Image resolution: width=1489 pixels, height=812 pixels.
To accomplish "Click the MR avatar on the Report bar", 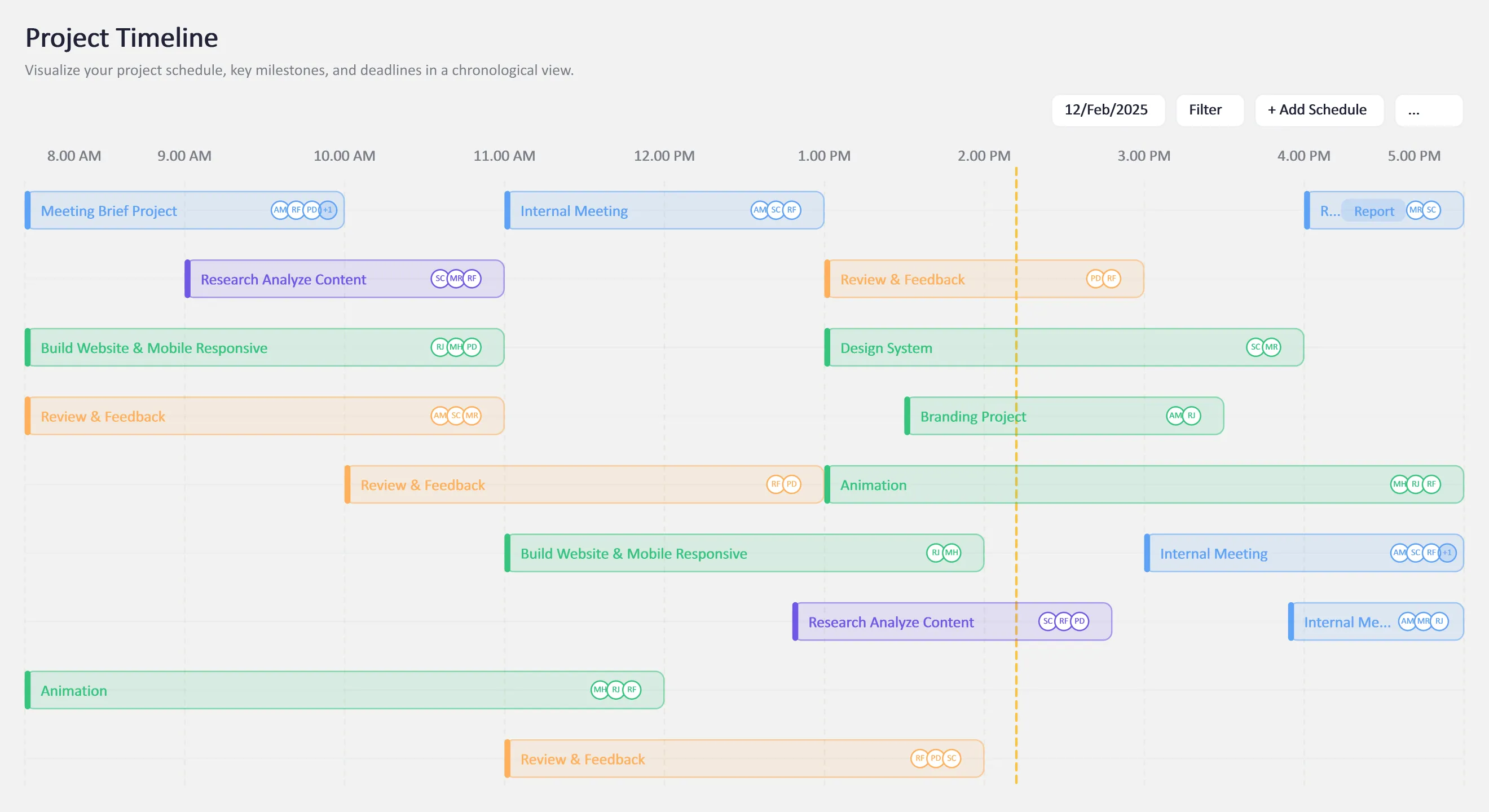I will (x=1415, y=210).
